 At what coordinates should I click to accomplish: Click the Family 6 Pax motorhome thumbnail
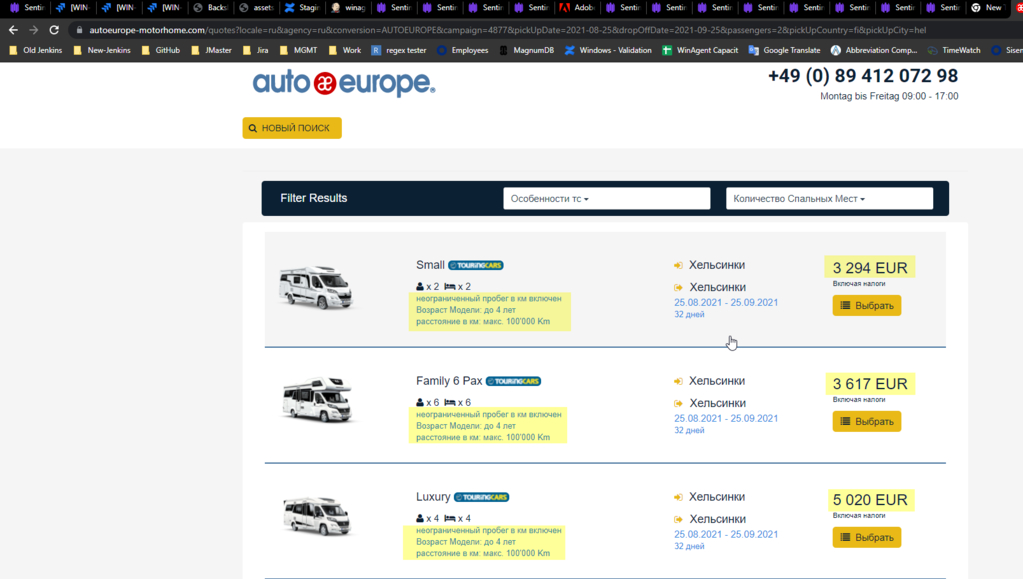pyautogui.click(x=317, y=399)
